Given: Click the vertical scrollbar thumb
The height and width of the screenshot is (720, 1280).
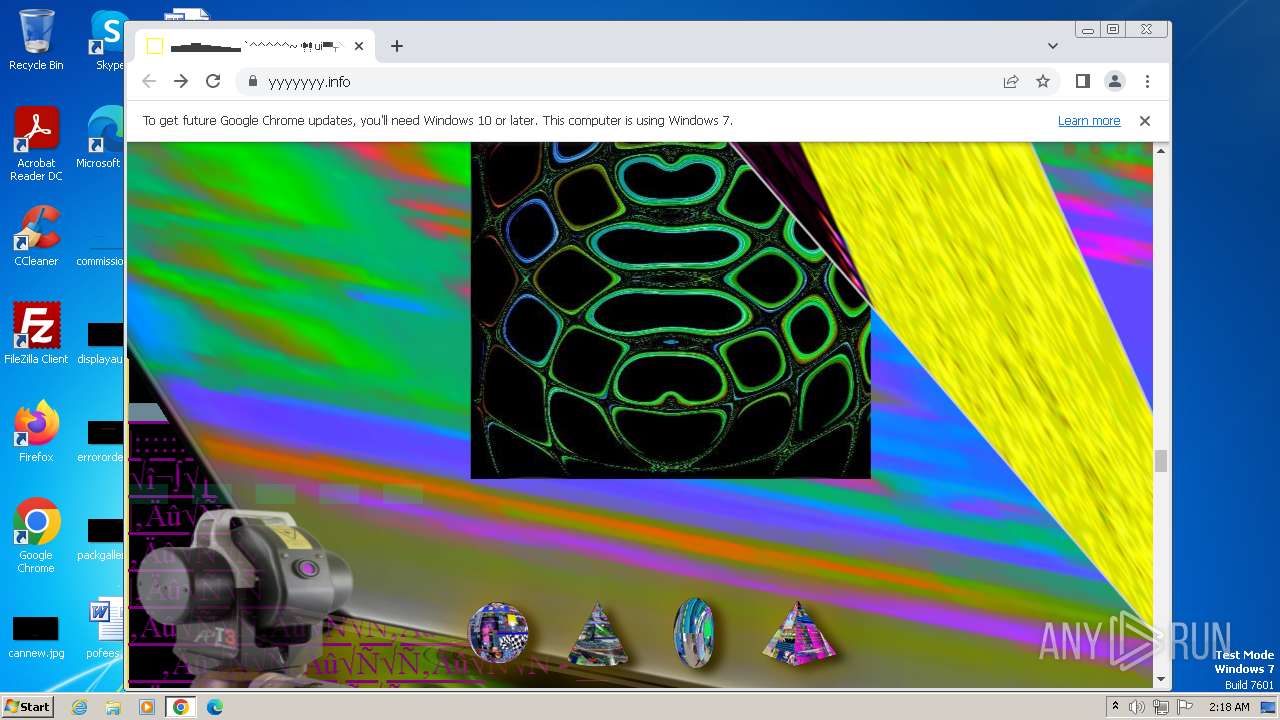Looking at the screenshot, I should [1161, 461].
